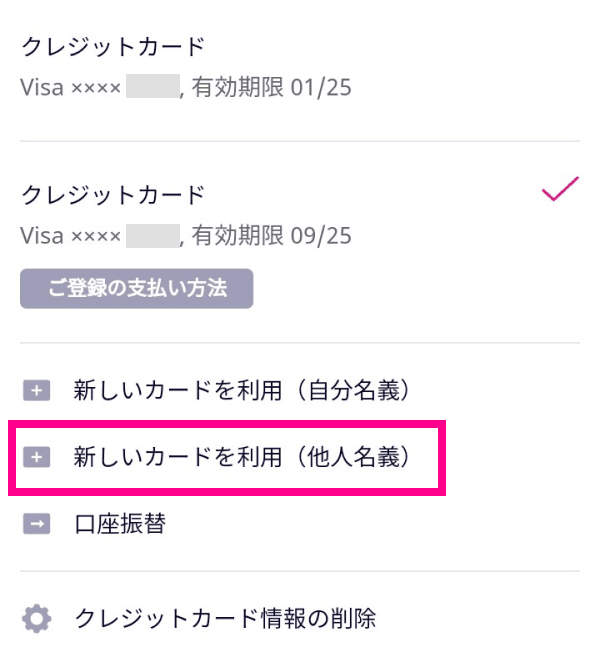Select the クレジットカード heading above 有効期限 09/25
The image size is (600, 672).
(113, 194)
